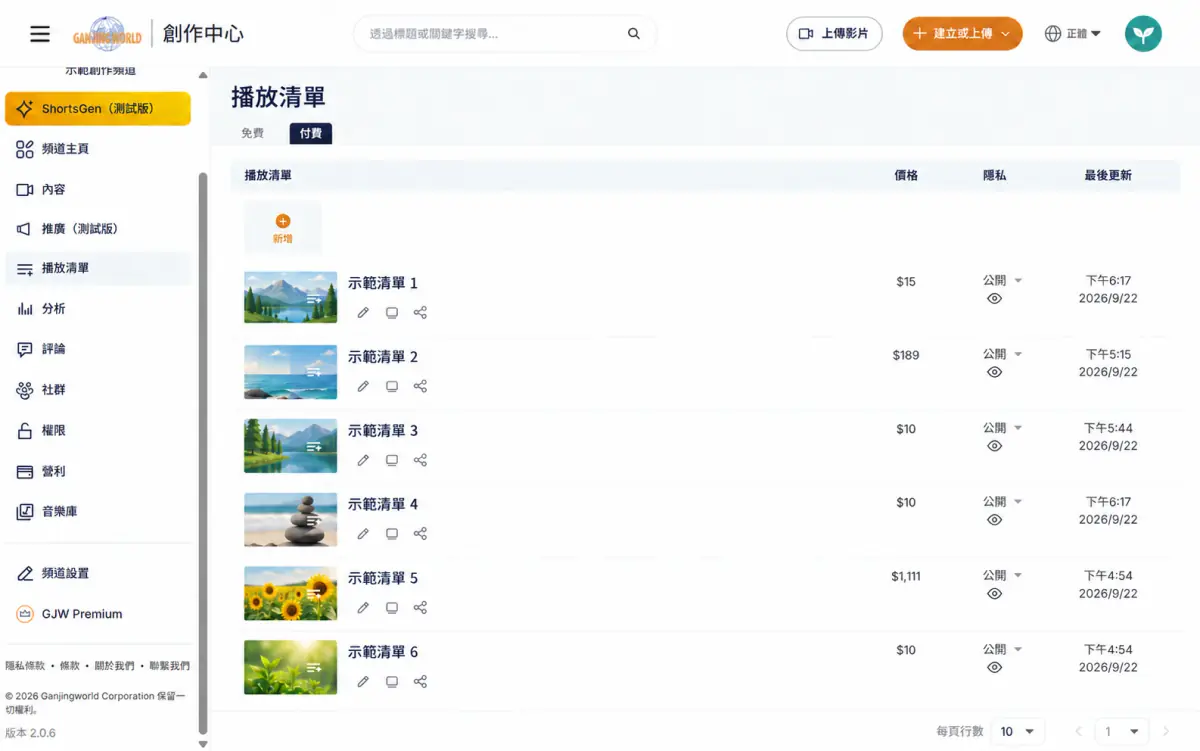Viewport: 1200px width, 751px height.
Task: Click the Gan Jing World logo
Action: click(x=107, y=34)
